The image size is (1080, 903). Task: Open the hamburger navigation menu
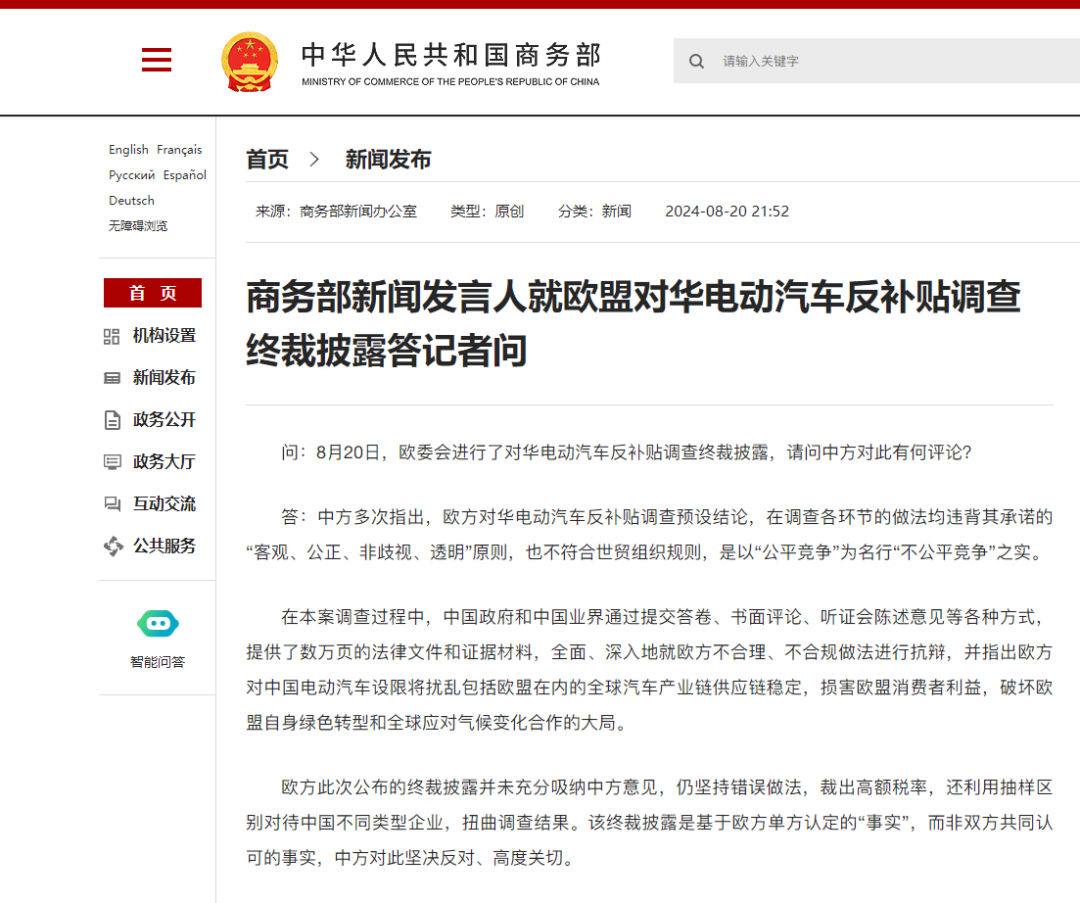pos(156,60)
